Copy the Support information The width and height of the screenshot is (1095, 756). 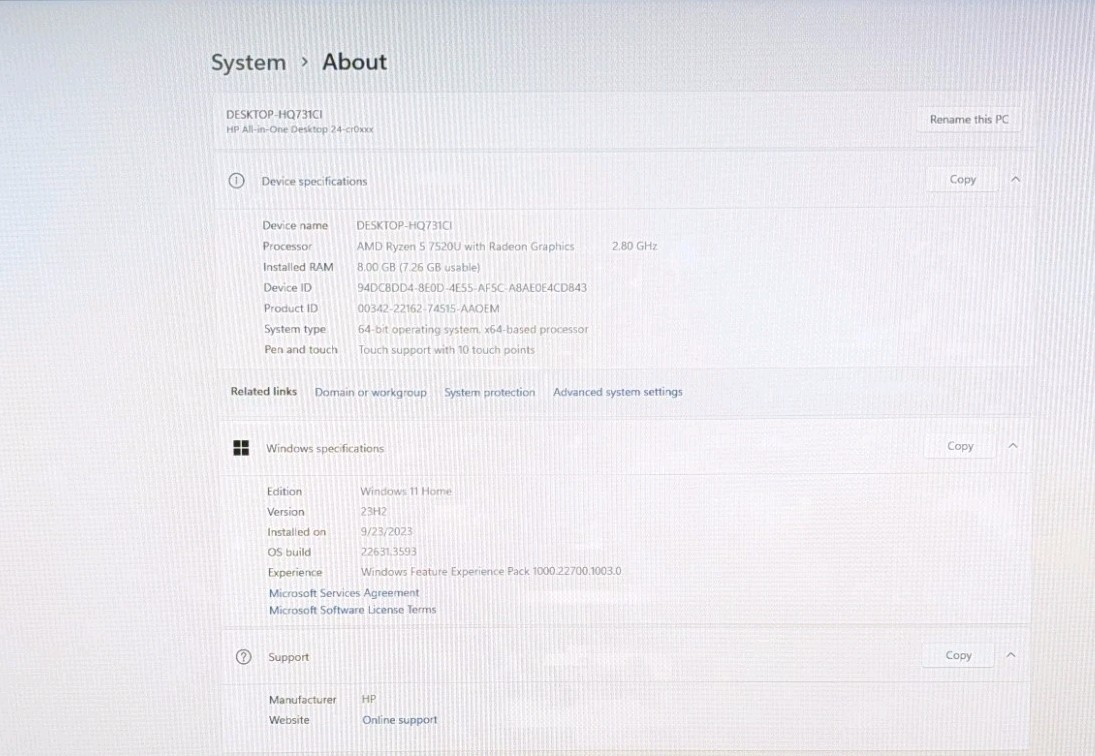pos(958,655)
